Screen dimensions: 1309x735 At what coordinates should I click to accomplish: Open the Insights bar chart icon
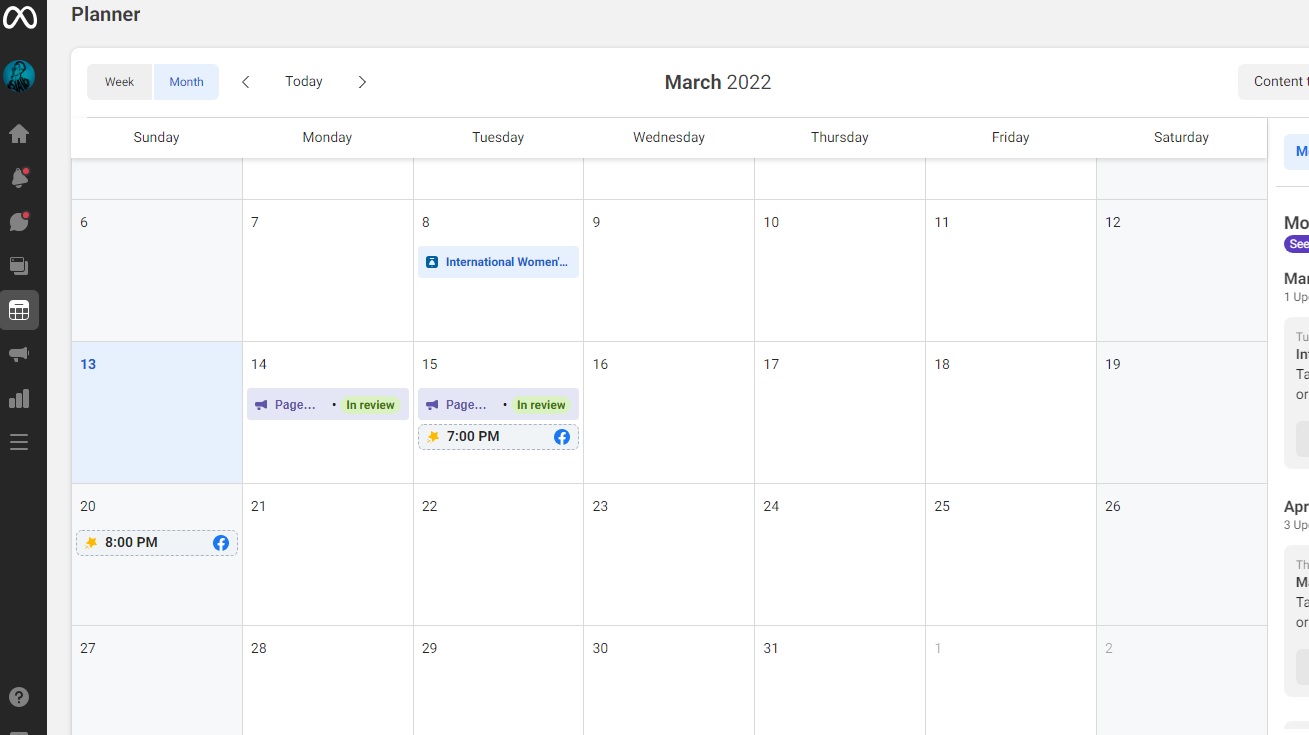point(19,398)
